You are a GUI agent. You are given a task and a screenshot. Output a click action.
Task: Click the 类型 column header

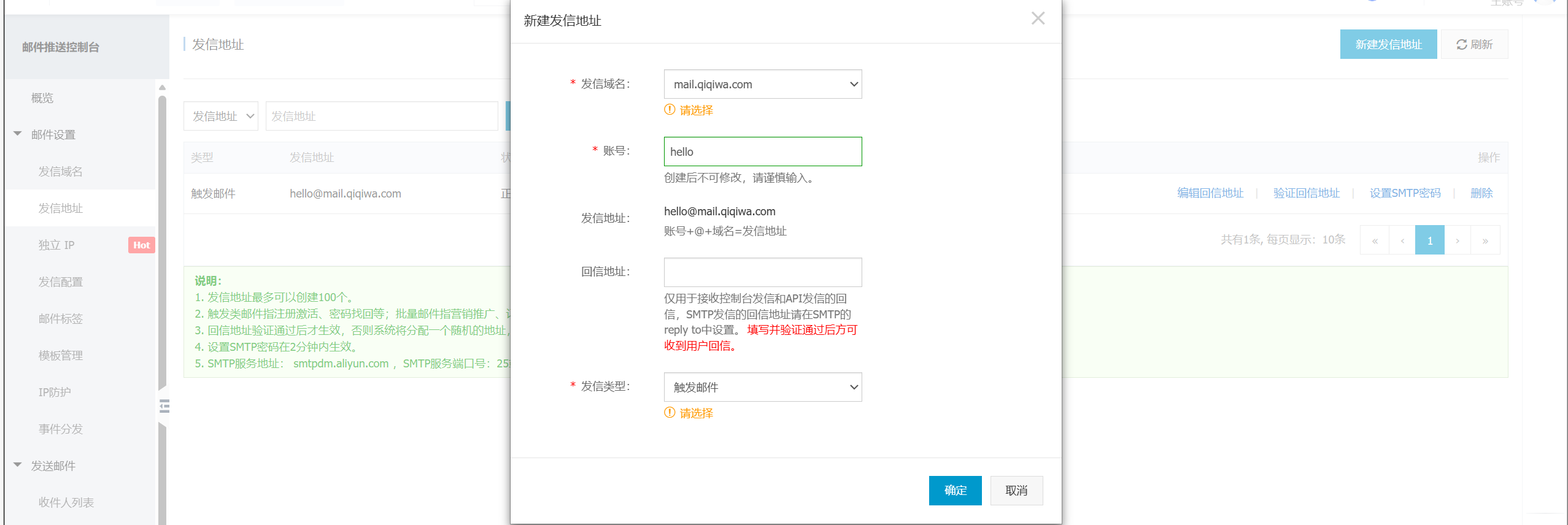click(x=202, y=158)
